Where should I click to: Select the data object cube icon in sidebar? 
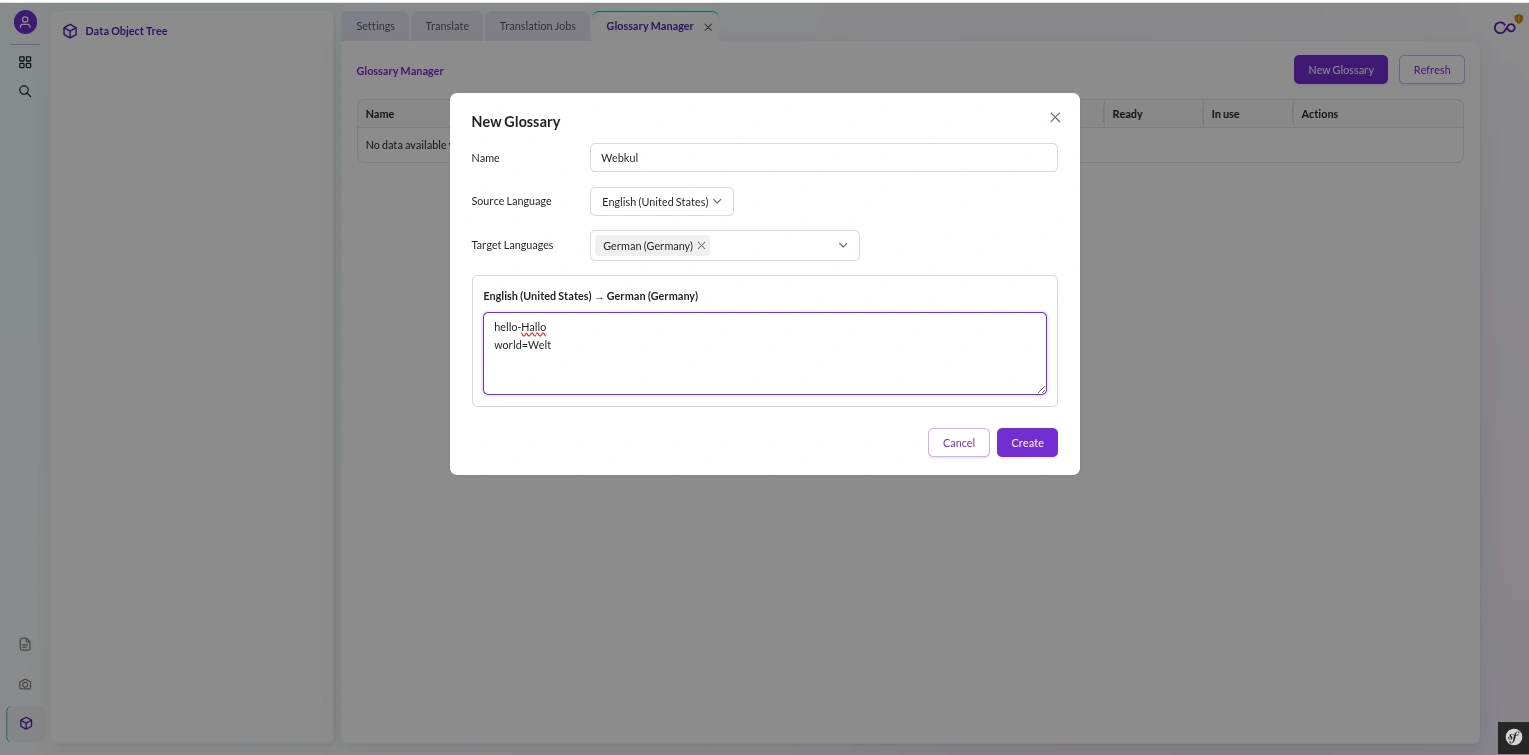25,723
